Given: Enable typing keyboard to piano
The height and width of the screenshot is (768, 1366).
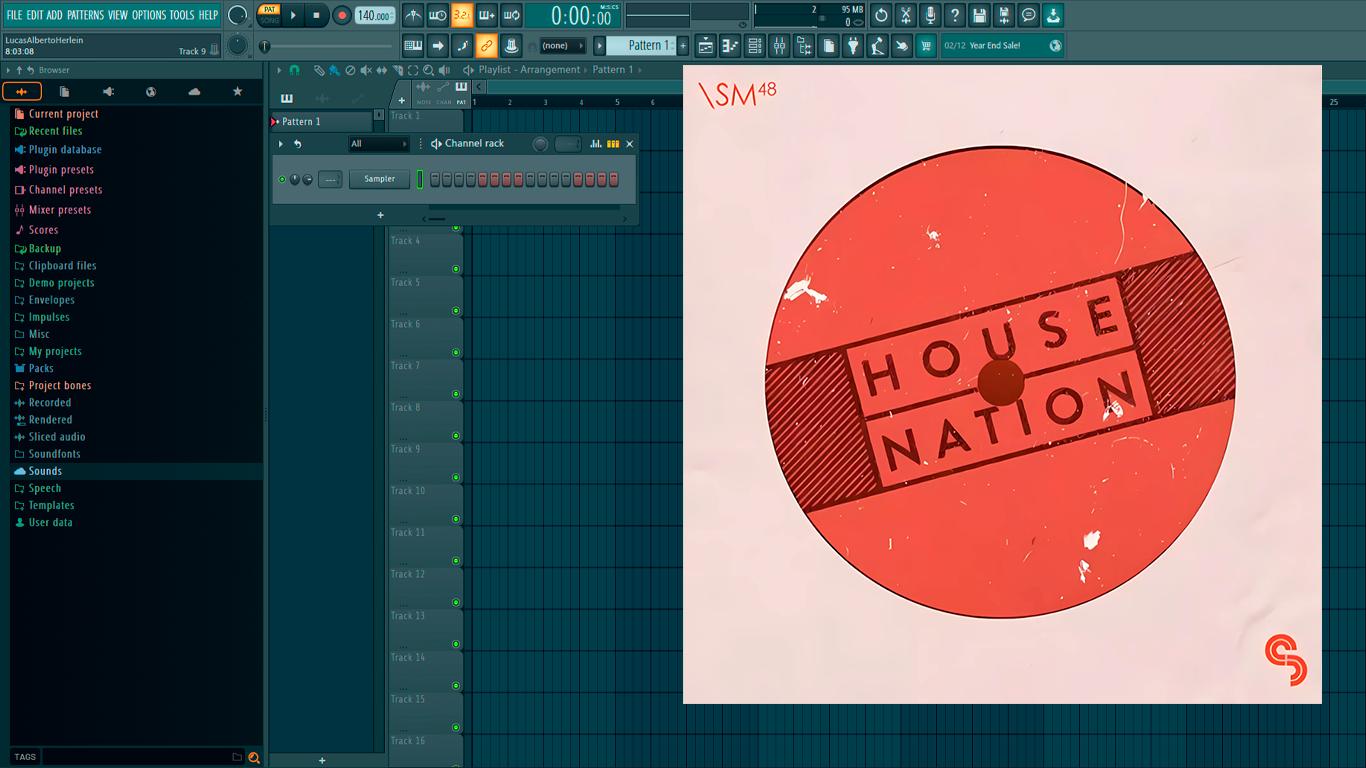Looking at the screenshot, I should (x=413, y=45).
